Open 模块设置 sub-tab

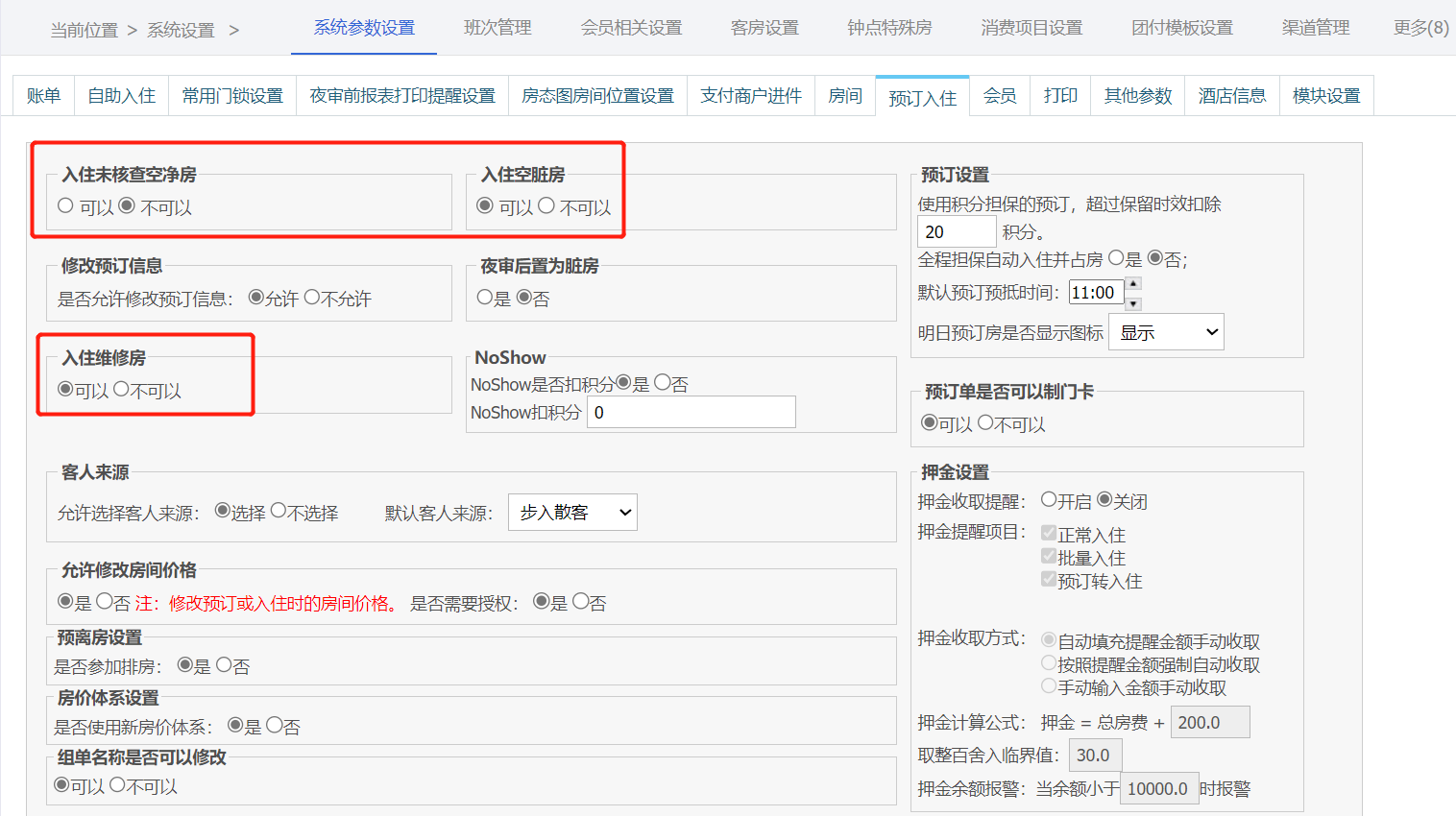coord(1326,96)
